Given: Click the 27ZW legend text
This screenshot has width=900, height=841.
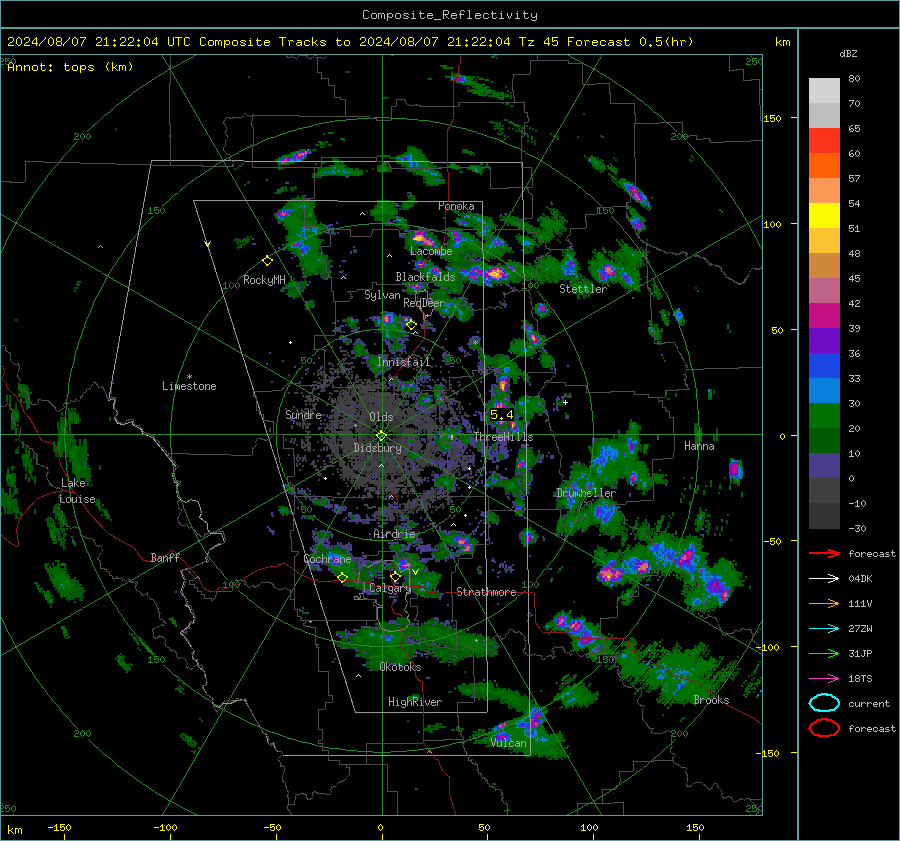Looking at the screenshot, I should pos(860,629).
